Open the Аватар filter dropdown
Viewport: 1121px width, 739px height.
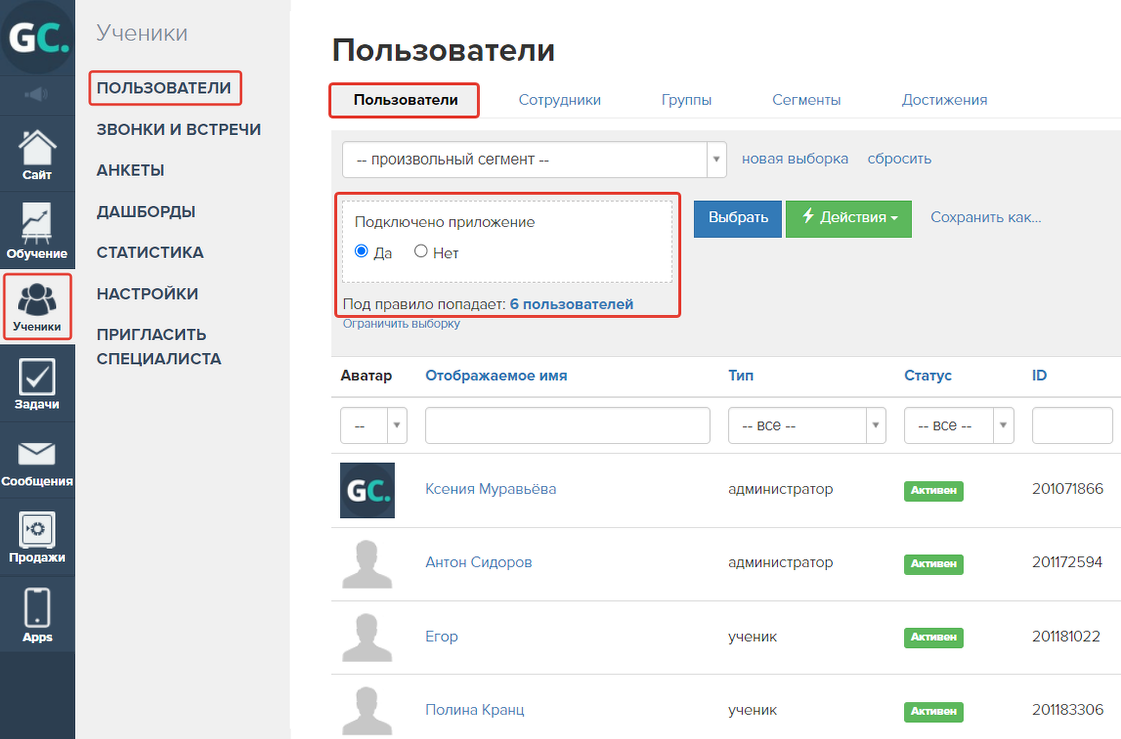pyautogui.click(x=373, y=425)
